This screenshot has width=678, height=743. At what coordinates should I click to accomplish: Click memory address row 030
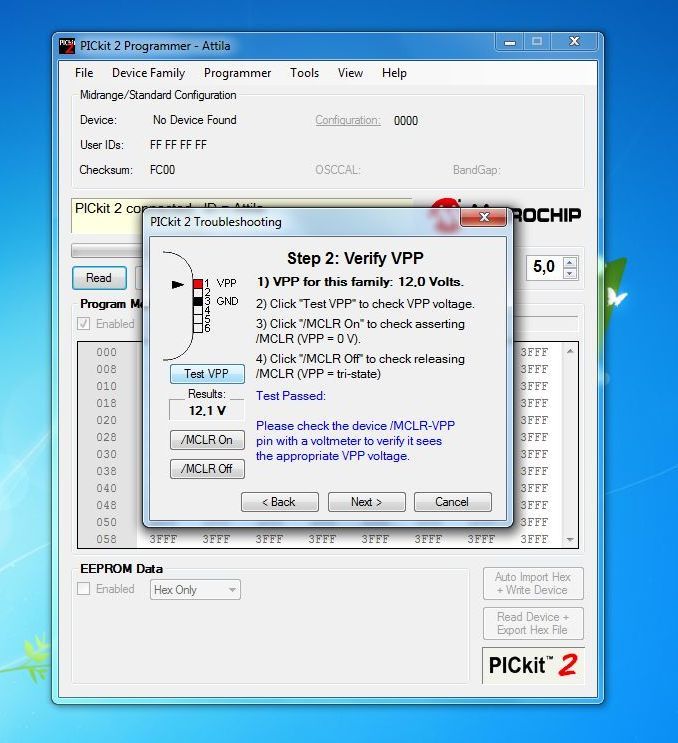[x=106, y=454]
